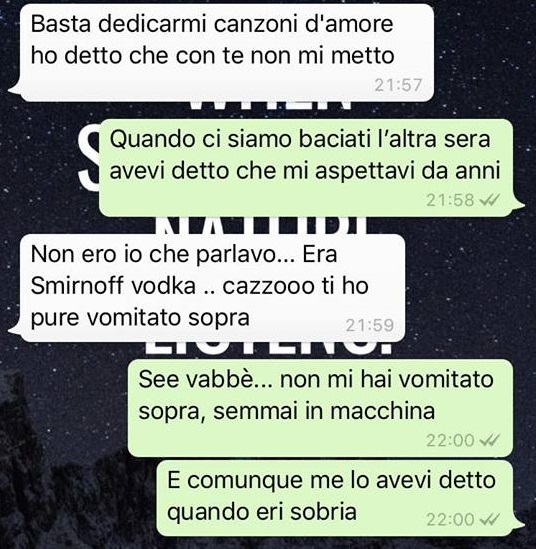This screenshot has height=549, width=536.
Task: Tap the words 'Smirnoff vodka' in the message
Action: click(113, 286)
